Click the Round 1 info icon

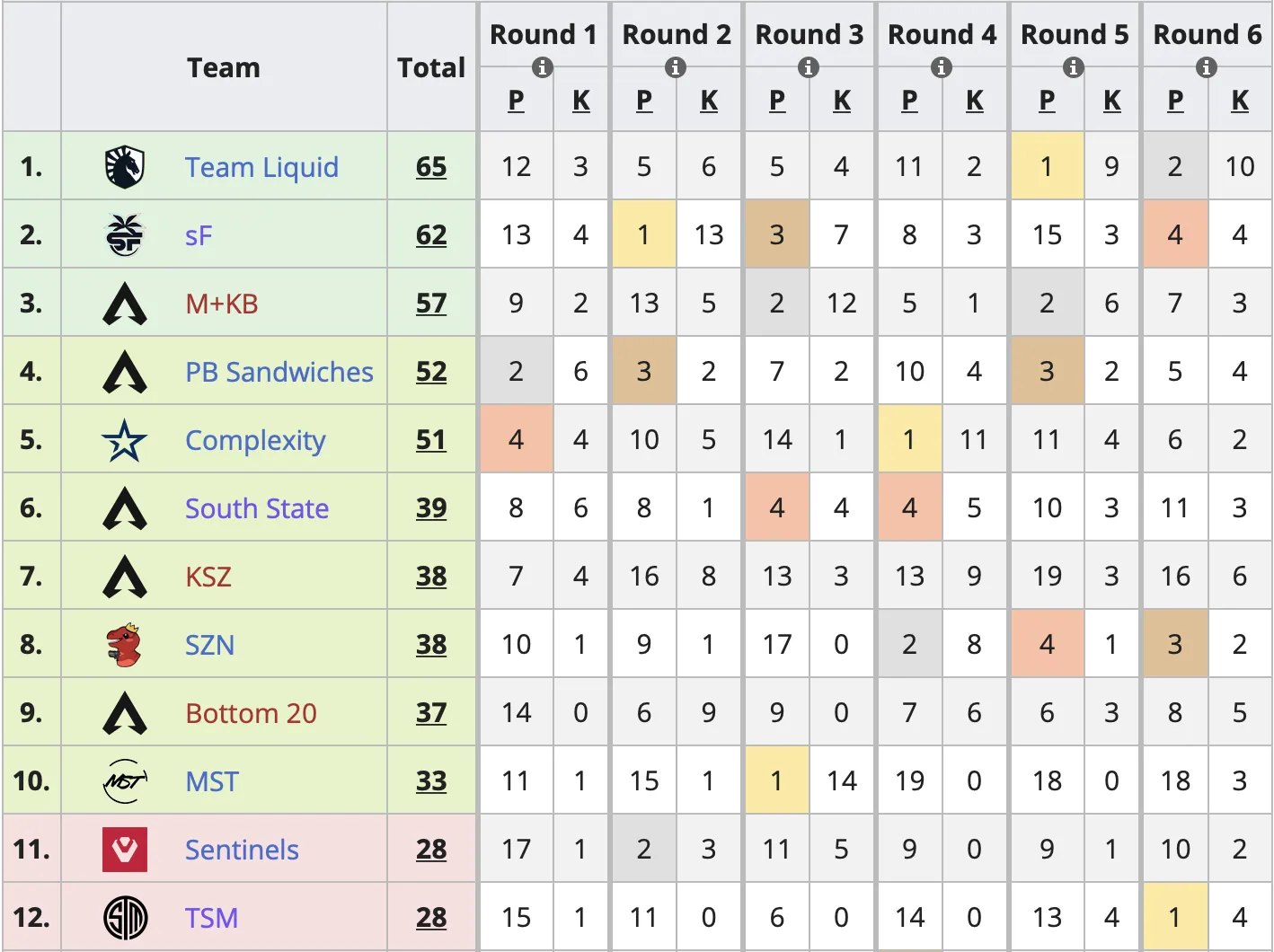(543, 67)
